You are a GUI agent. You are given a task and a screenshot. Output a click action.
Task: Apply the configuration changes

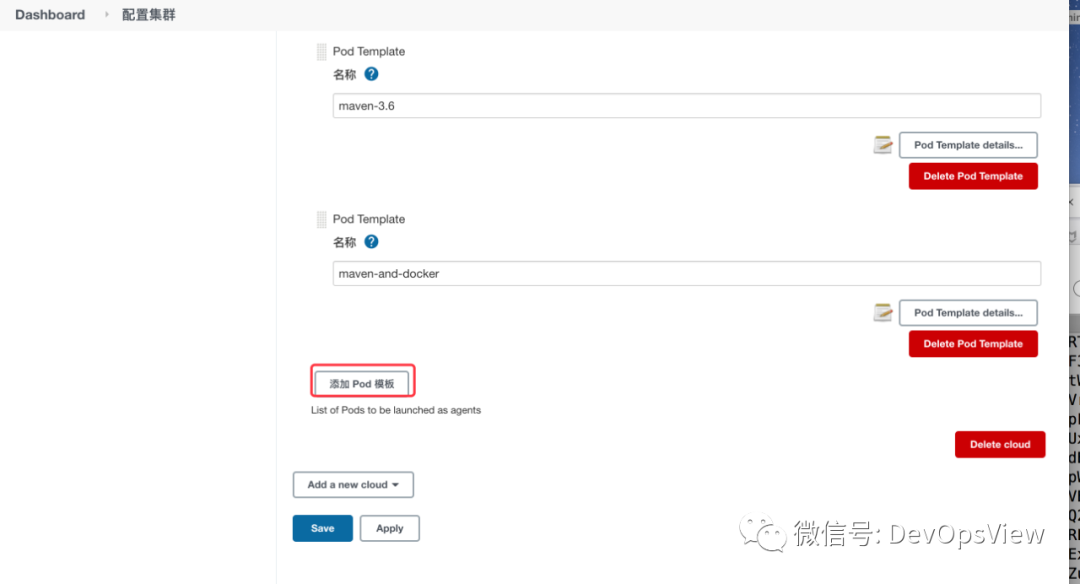[390, 528]
